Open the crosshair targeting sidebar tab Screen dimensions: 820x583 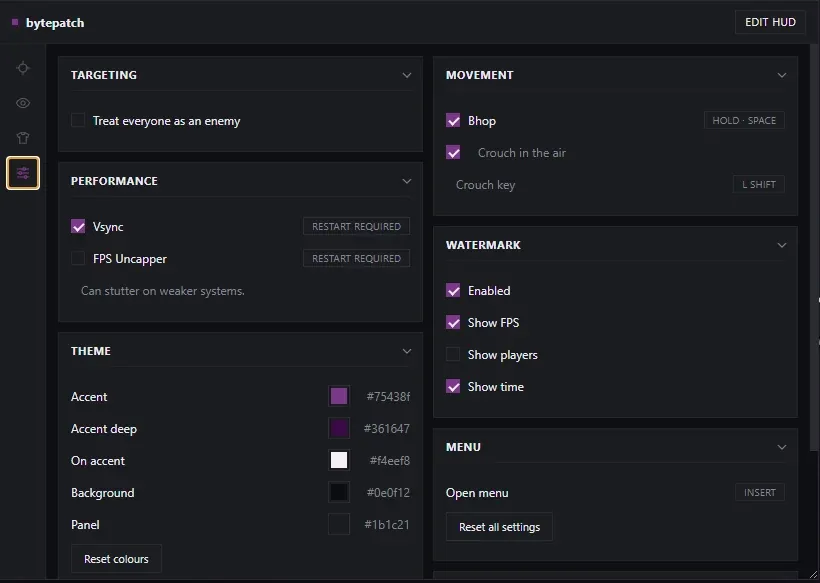point(23,68)
